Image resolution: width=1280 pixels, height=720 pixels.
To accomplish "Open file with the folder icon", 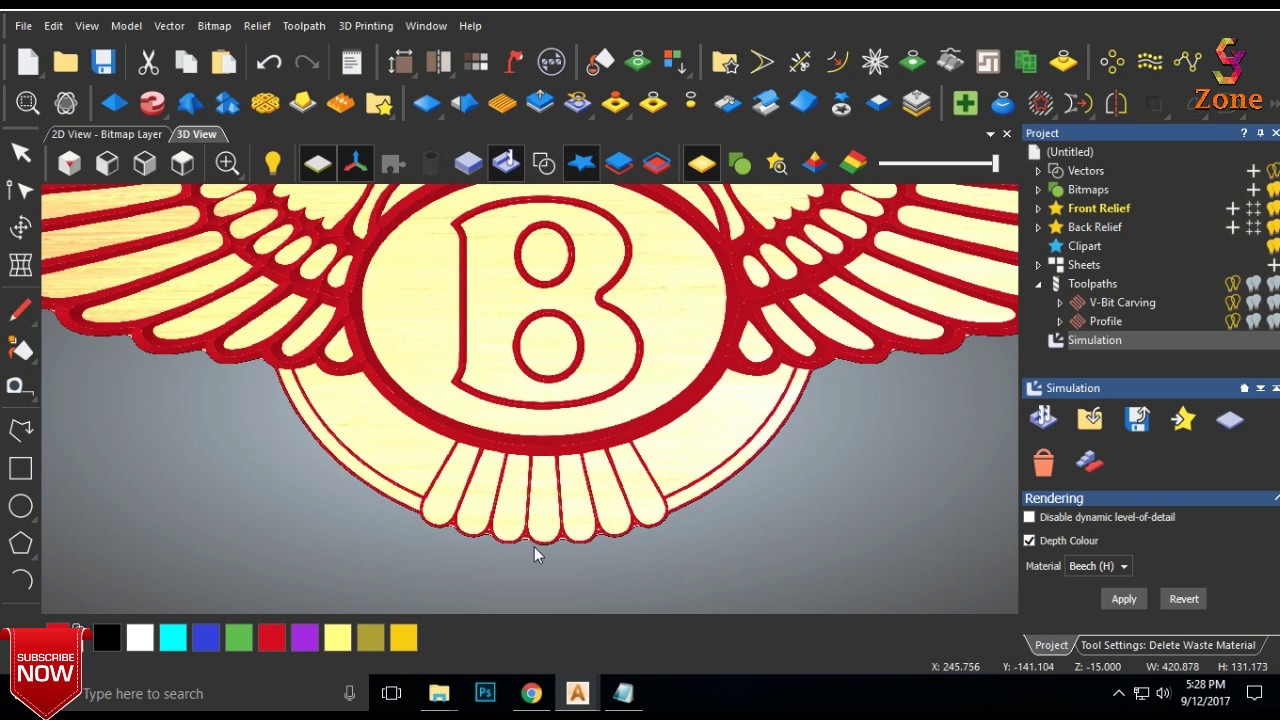I will coord(66,62).
